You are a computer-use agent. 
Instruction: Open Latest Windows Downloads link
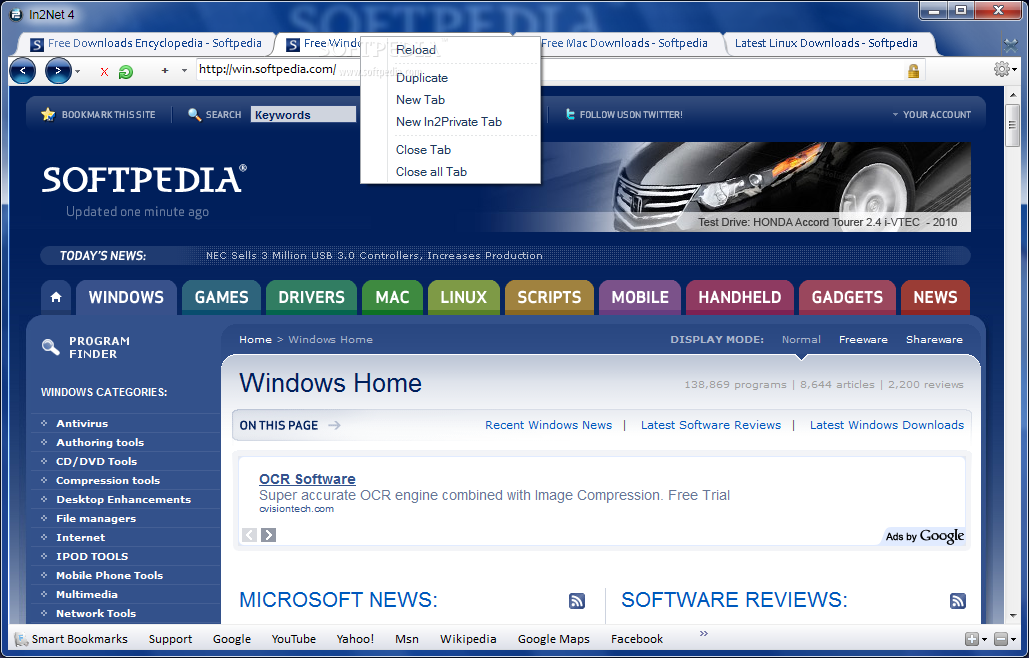point(887,425)
